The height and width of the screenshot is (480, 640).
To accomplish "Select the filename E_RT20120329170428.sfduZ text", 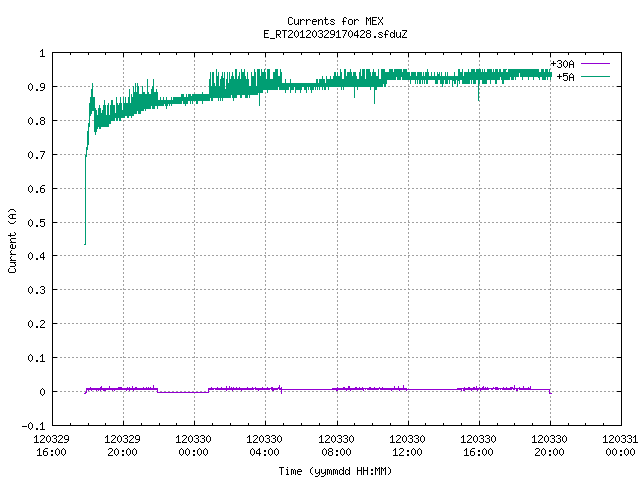I will (335, 34).
